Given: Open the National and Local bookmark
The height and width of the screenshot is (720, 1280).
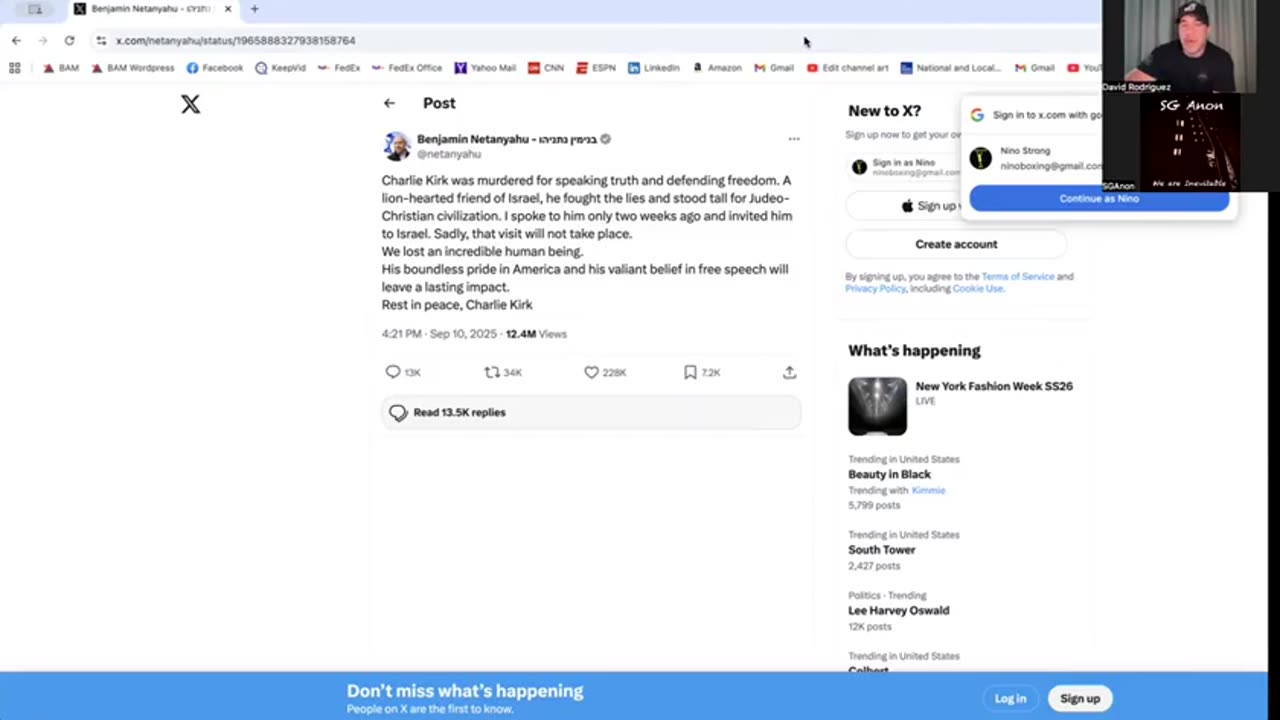Looking at the screenshot, I should click(x=950, y=68).
